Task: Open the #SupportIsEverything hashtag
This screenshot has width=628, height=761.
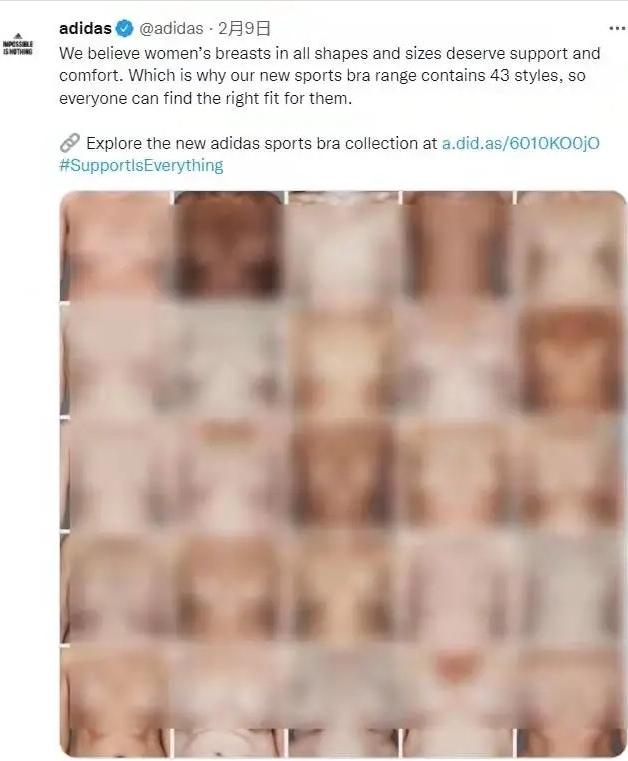Action: [x=141, y=165]
